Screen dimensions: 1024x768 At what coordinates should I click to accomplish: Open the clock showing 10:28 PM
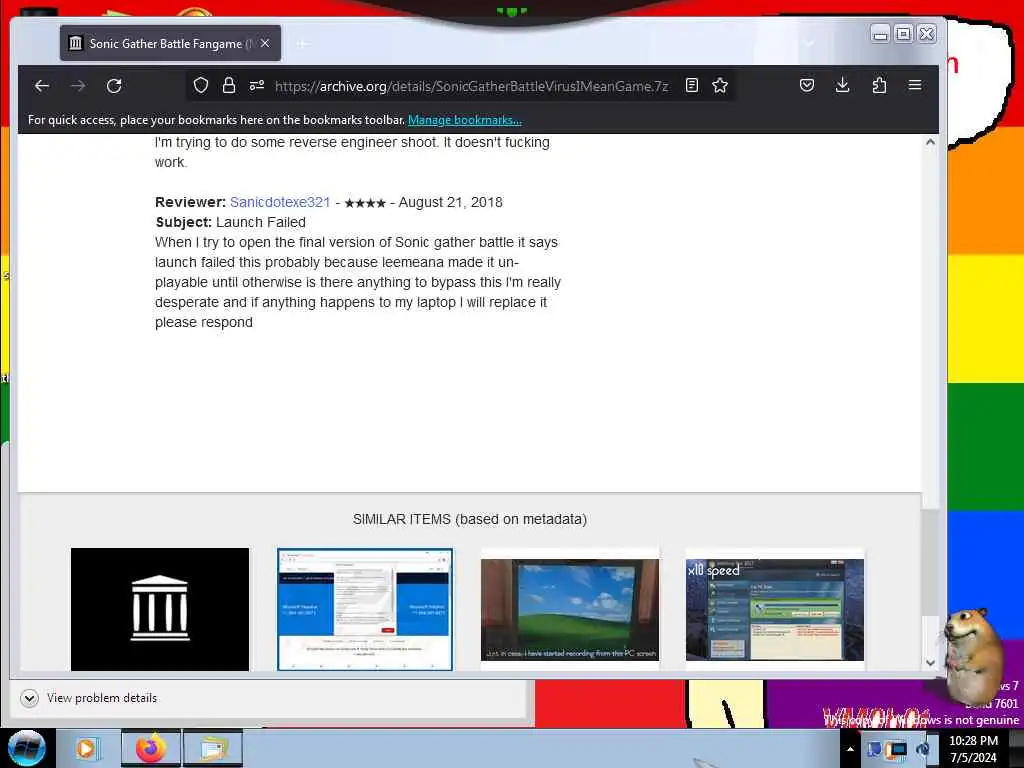[x=973, y=749]
